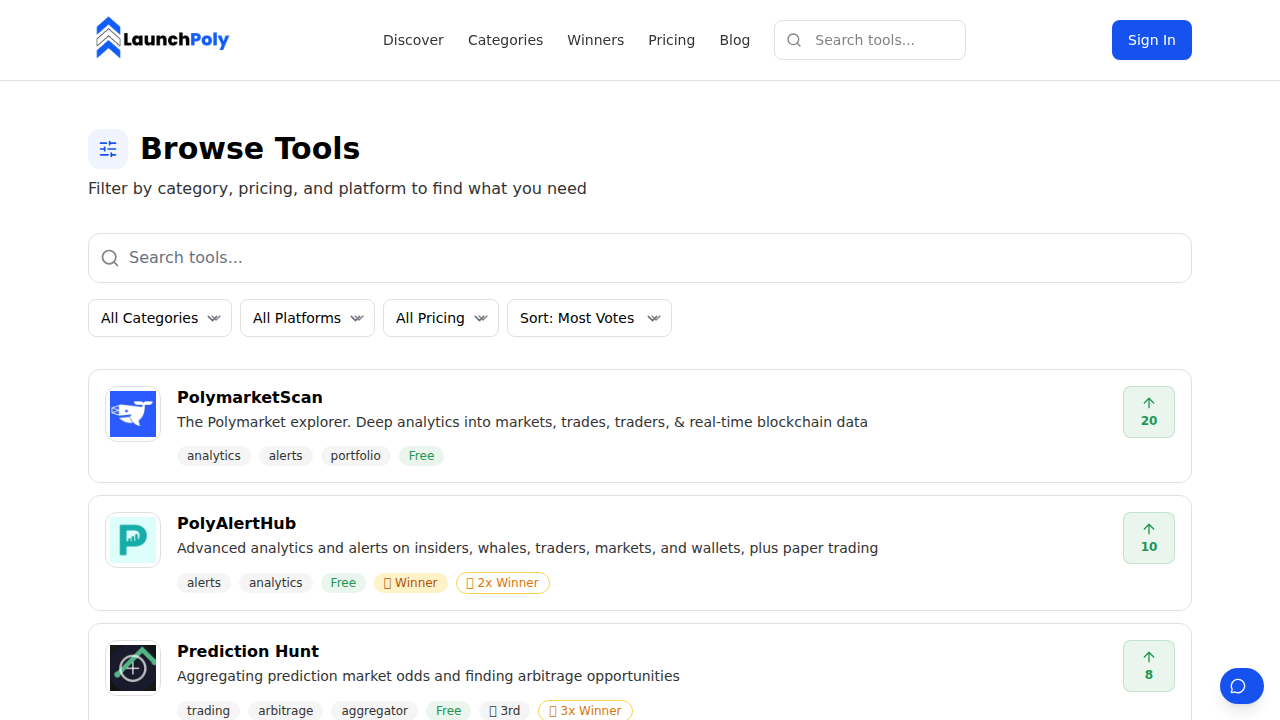1280x720 pixels.
Task: Open the PolyAlertHub tool page
Action: (236, 523)
